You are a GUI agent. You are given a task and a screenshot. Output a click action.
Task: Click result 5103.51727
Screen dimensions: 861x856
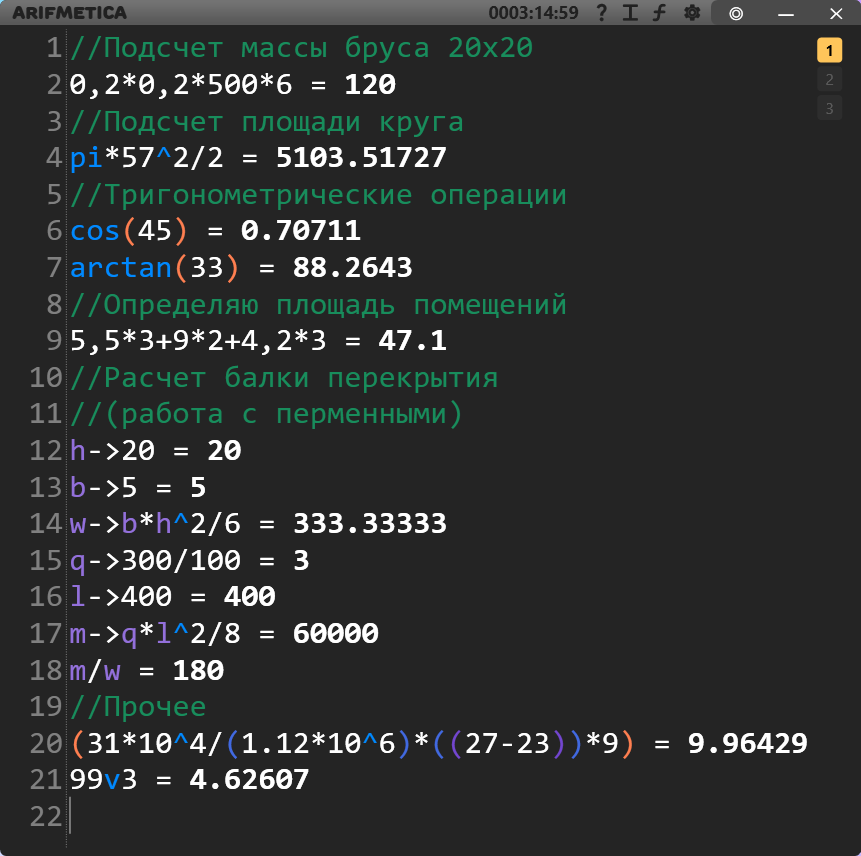(361, 158)
